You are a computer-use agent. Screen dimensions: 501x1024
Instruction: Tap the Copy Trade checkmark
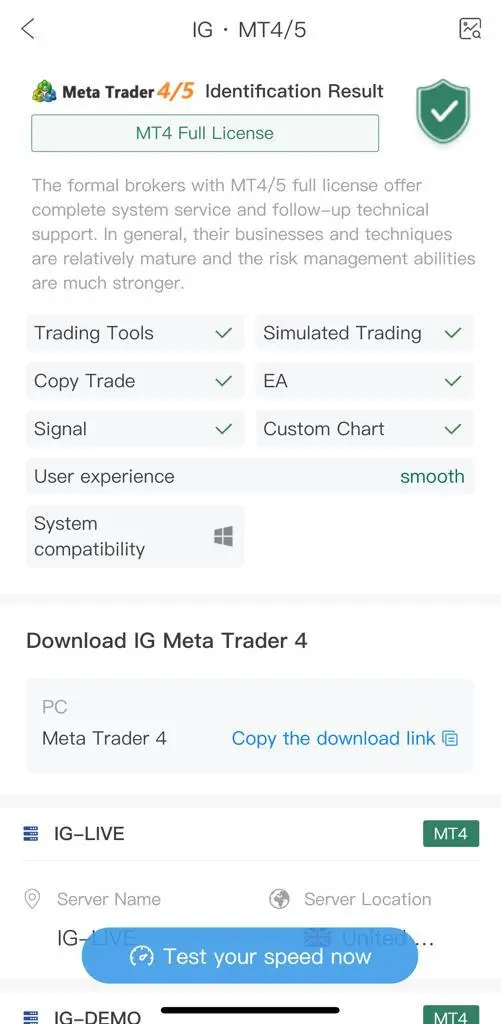[x=223, y=381]
